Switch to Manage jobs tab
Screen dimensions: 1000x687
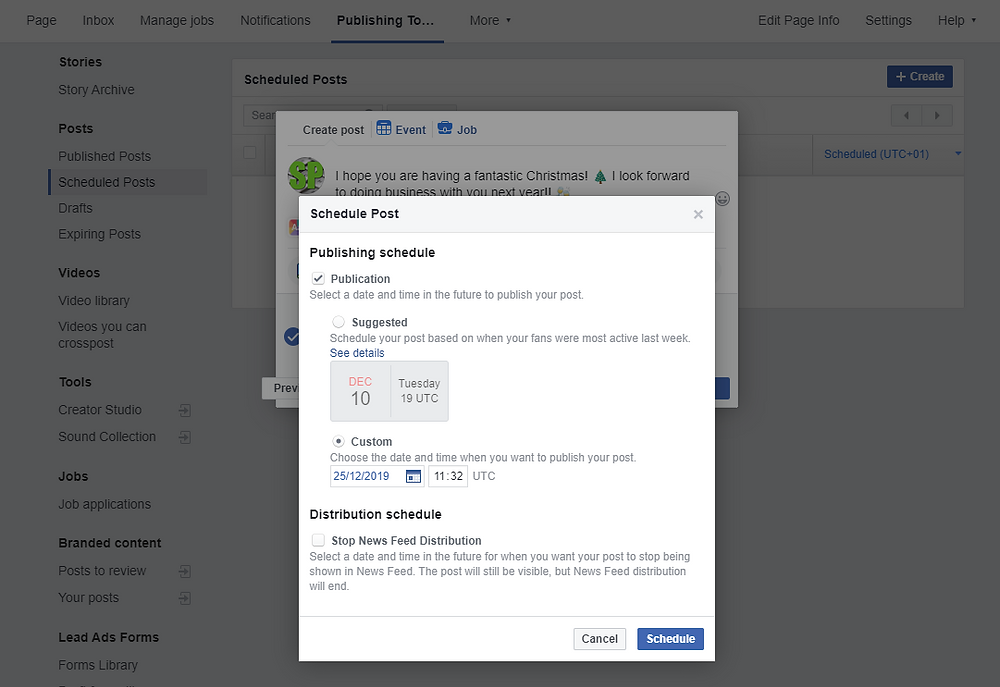(x=177, y=20)
